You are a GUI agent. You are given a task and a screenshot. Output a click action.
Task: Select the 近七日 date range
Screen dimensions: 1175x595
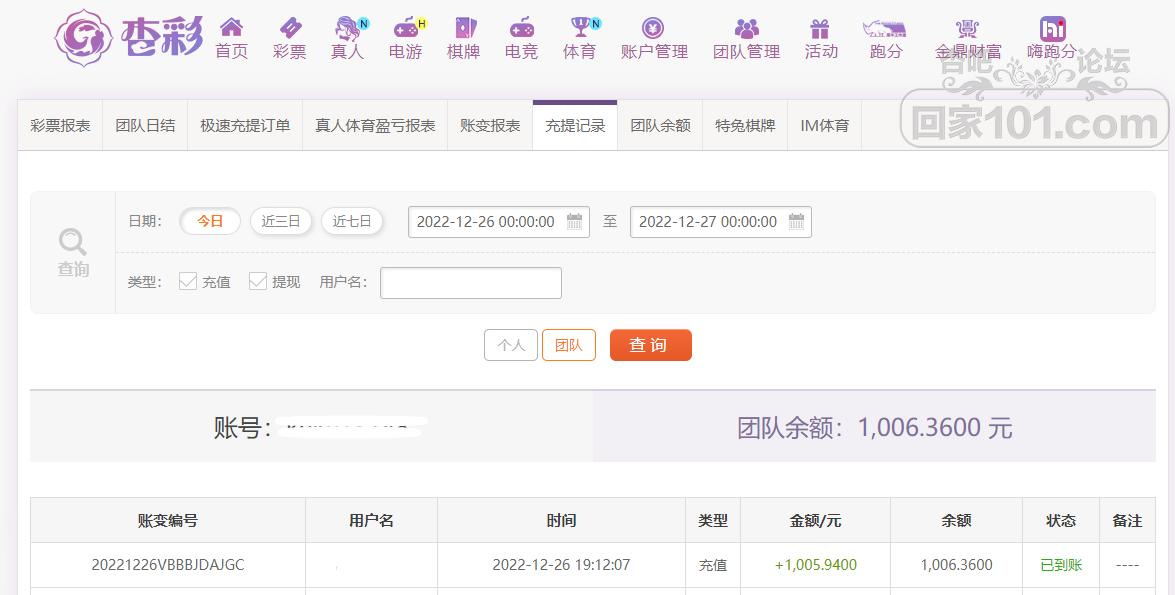(x=351, y=221)
